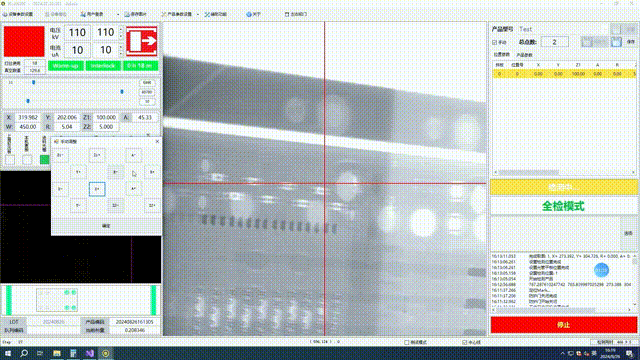Toggle the 手动 checkbox in right panel

click(x=495, y=42)
